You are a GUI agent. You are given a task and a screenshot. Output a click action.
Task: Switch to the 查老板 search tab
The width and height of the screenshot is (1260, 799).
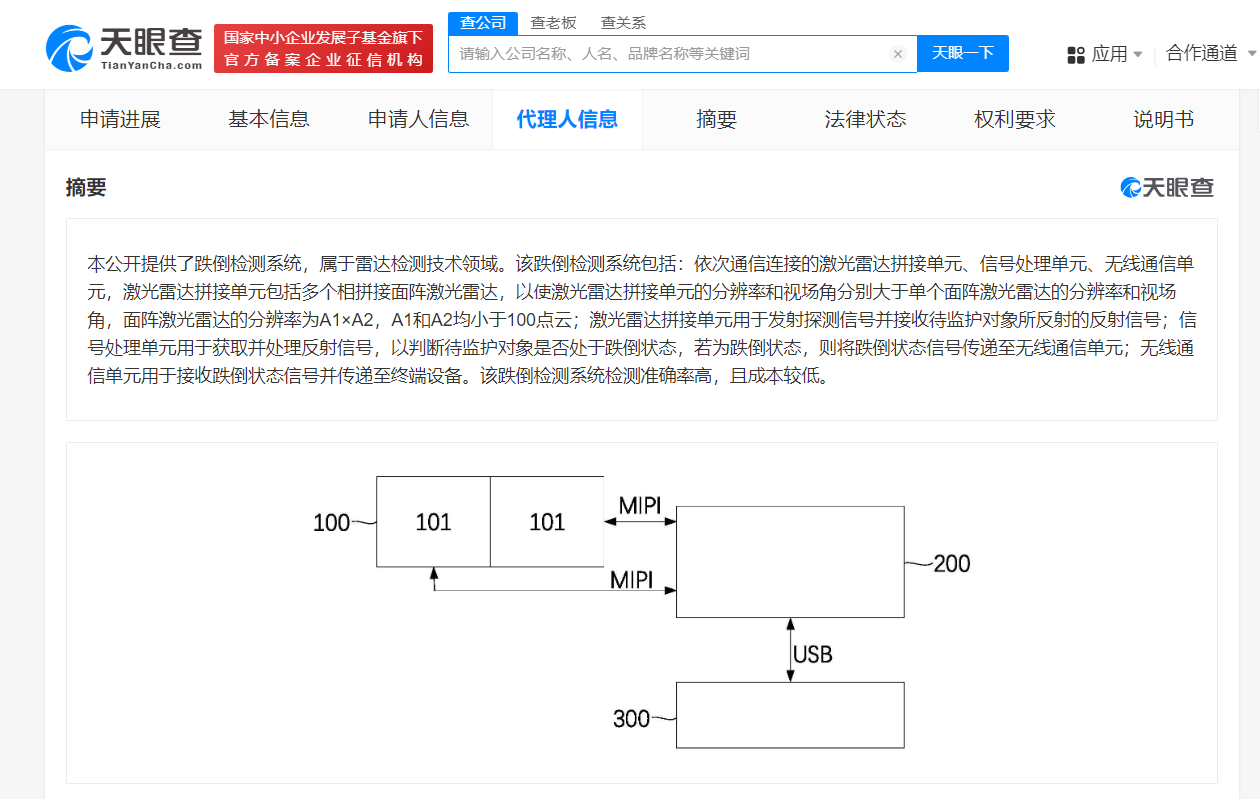tap(553, 22)
